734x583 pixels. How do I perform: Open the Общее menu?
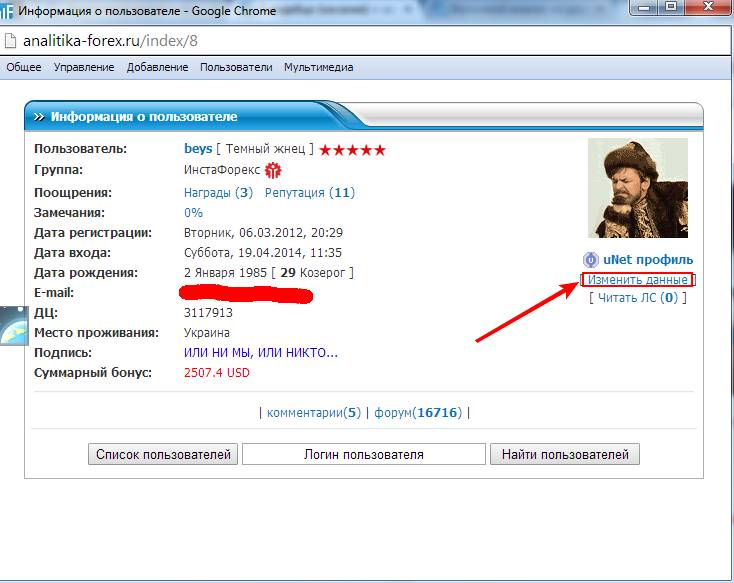point(24,68)
